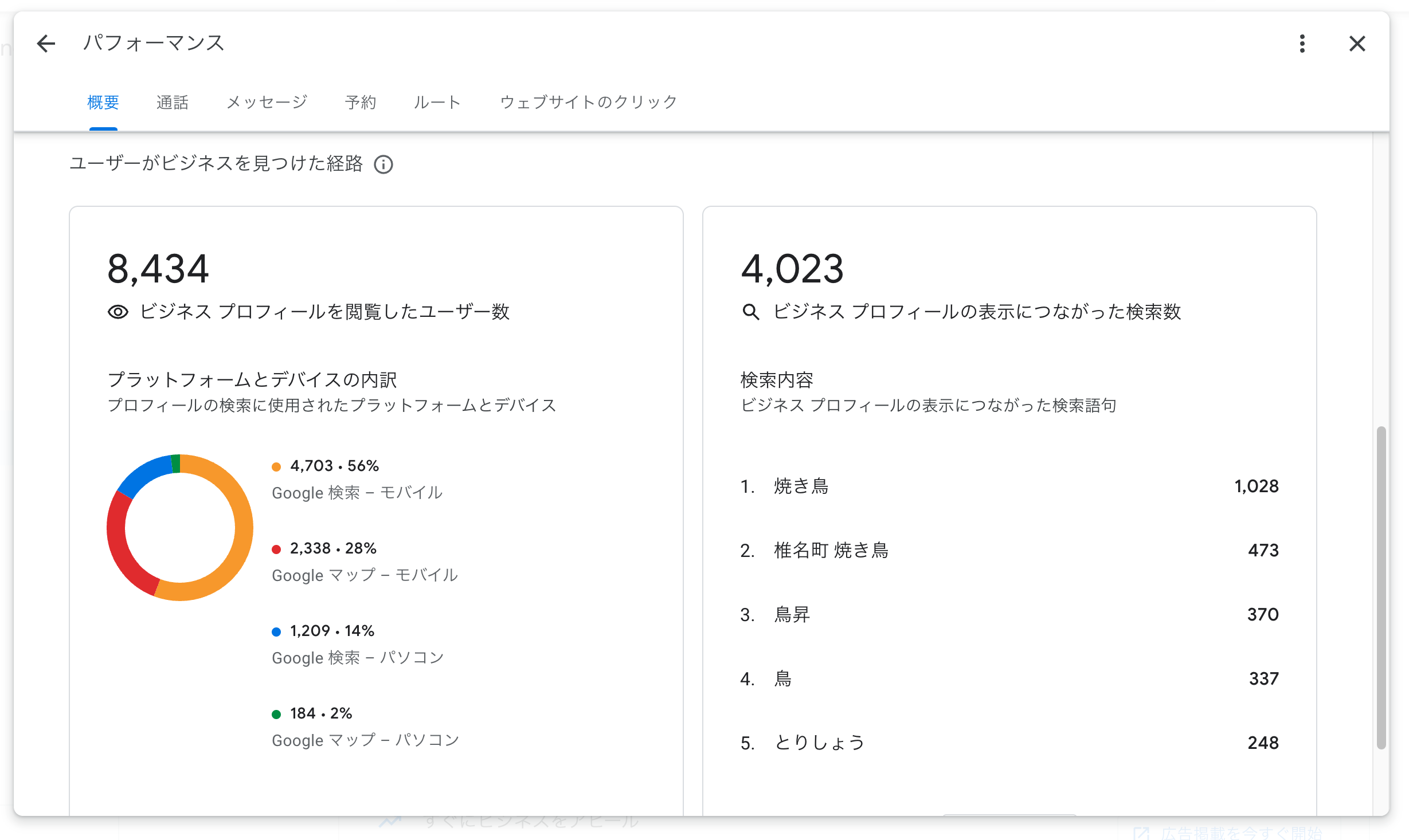Viewport: 1409px width, 840px height.
Task: Open the メッセージ tab
Action: (267, 103)
